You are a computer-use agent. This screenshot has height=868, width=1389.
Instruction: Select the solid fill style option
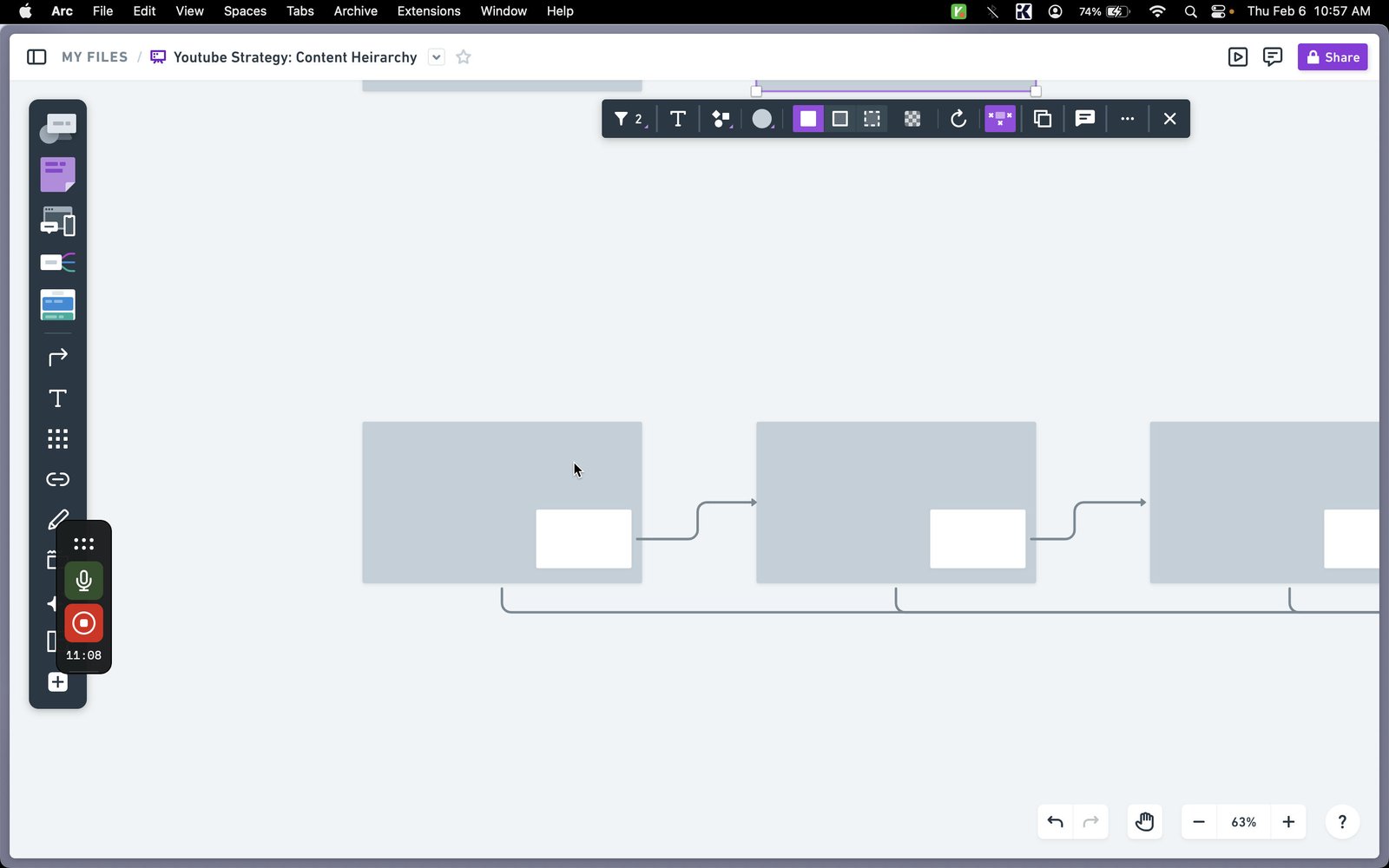coord(808,119)
